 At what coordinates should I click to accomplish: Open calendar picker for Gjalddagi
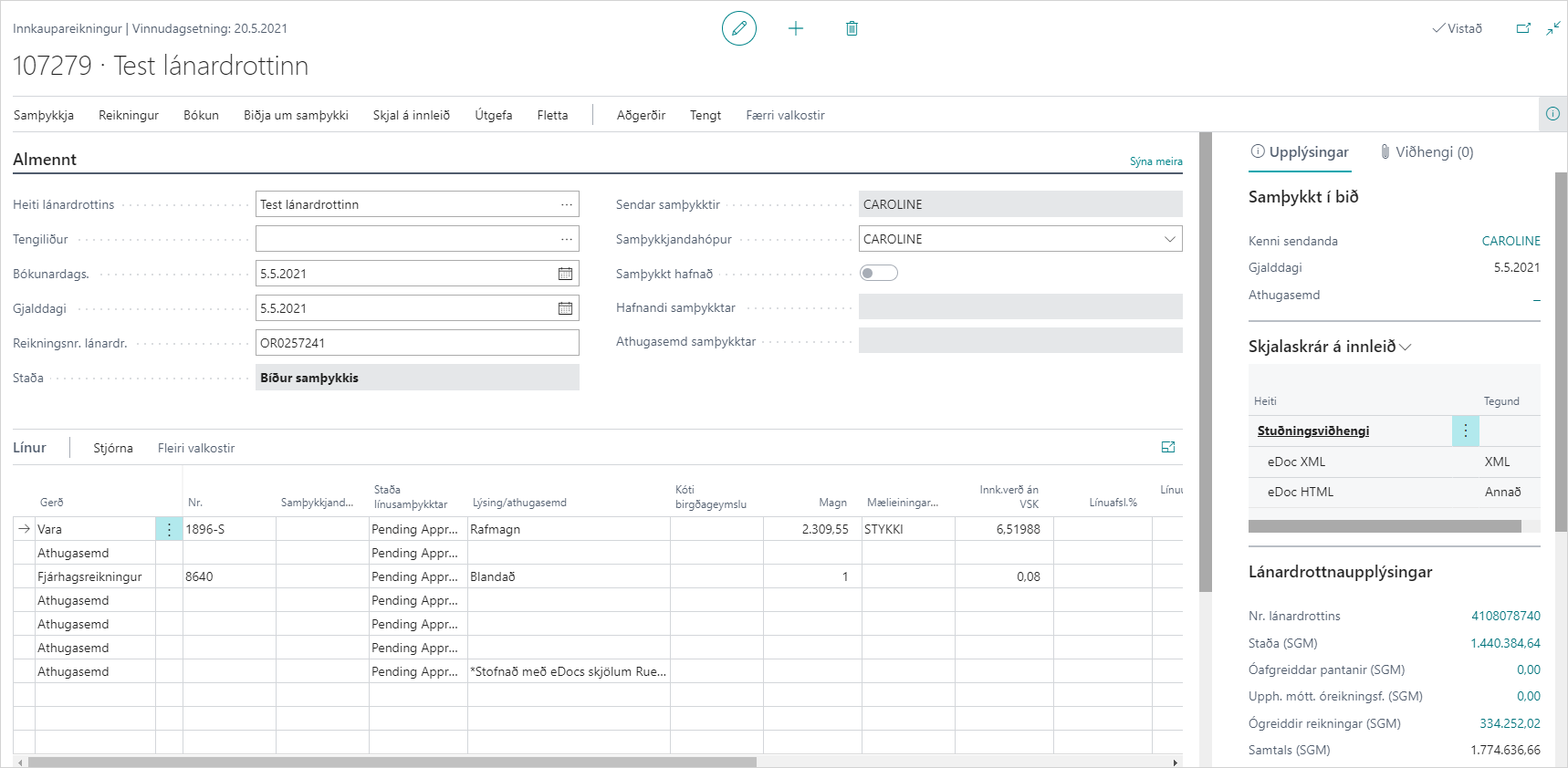tap(565, 308)
